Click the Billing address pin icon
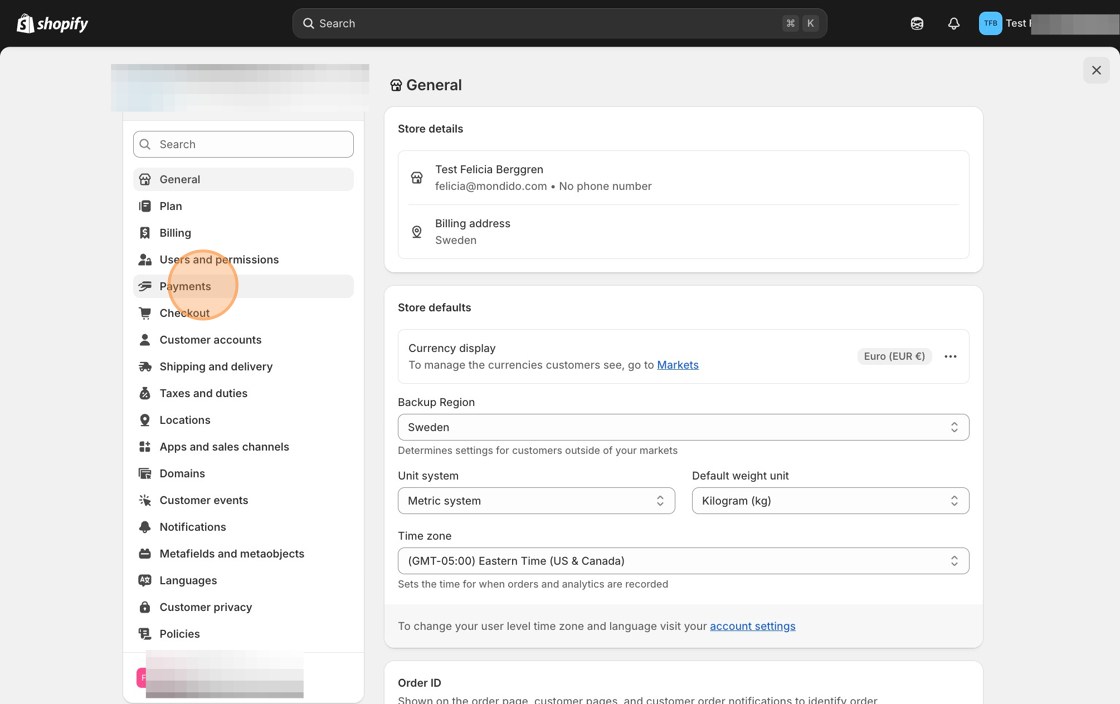 (417, 232)
